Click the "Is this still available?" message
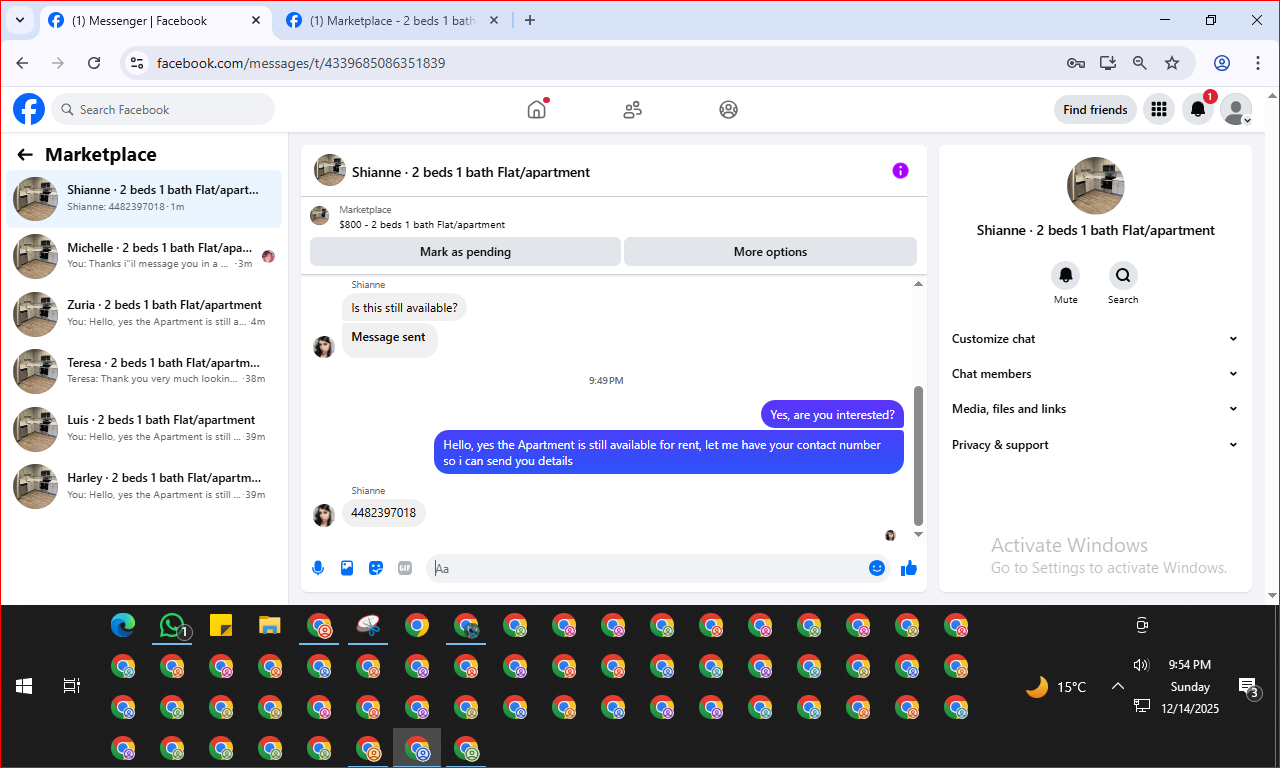 coord(404,308)
